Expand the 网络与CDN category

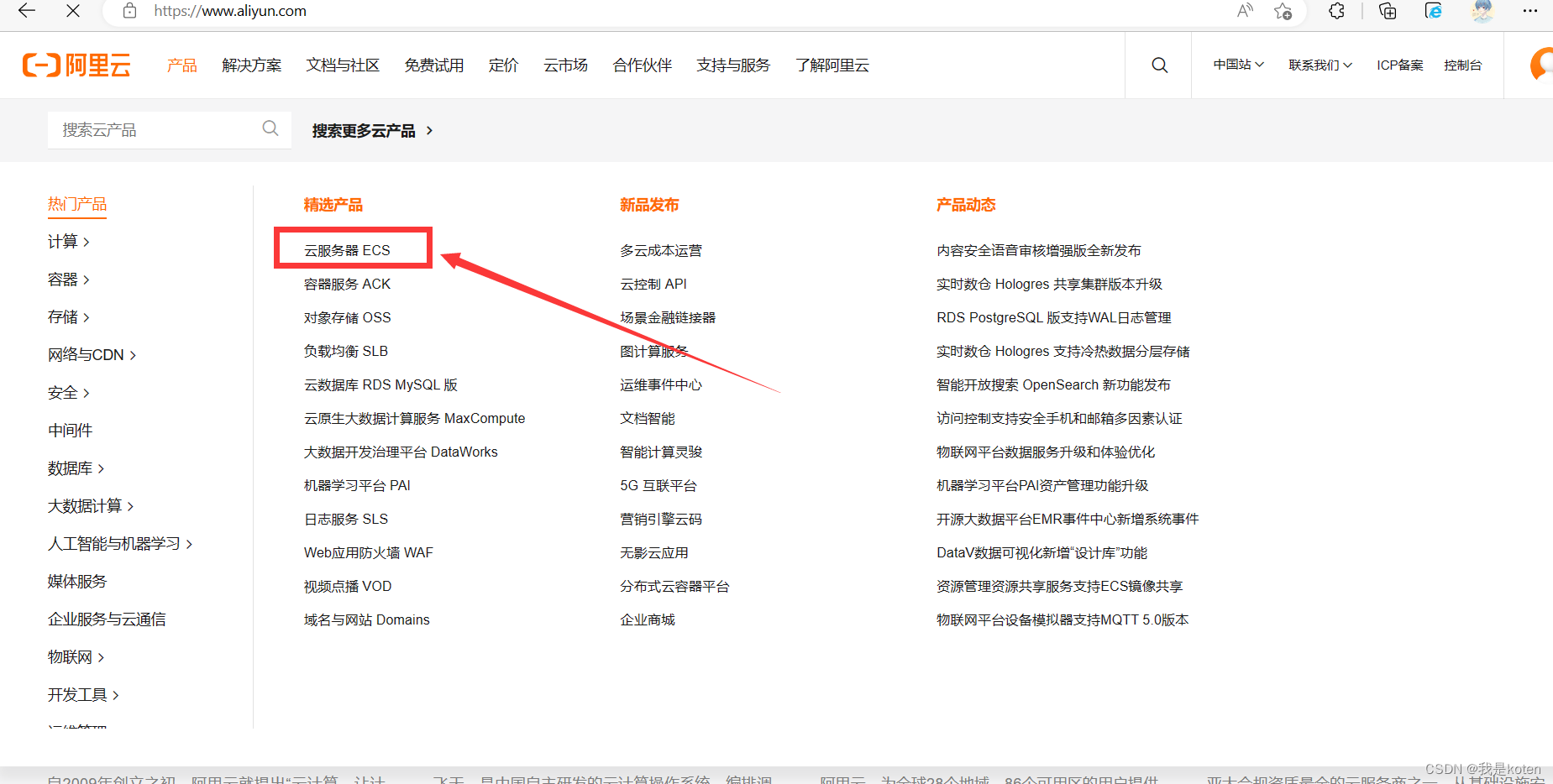pos(92,355)
